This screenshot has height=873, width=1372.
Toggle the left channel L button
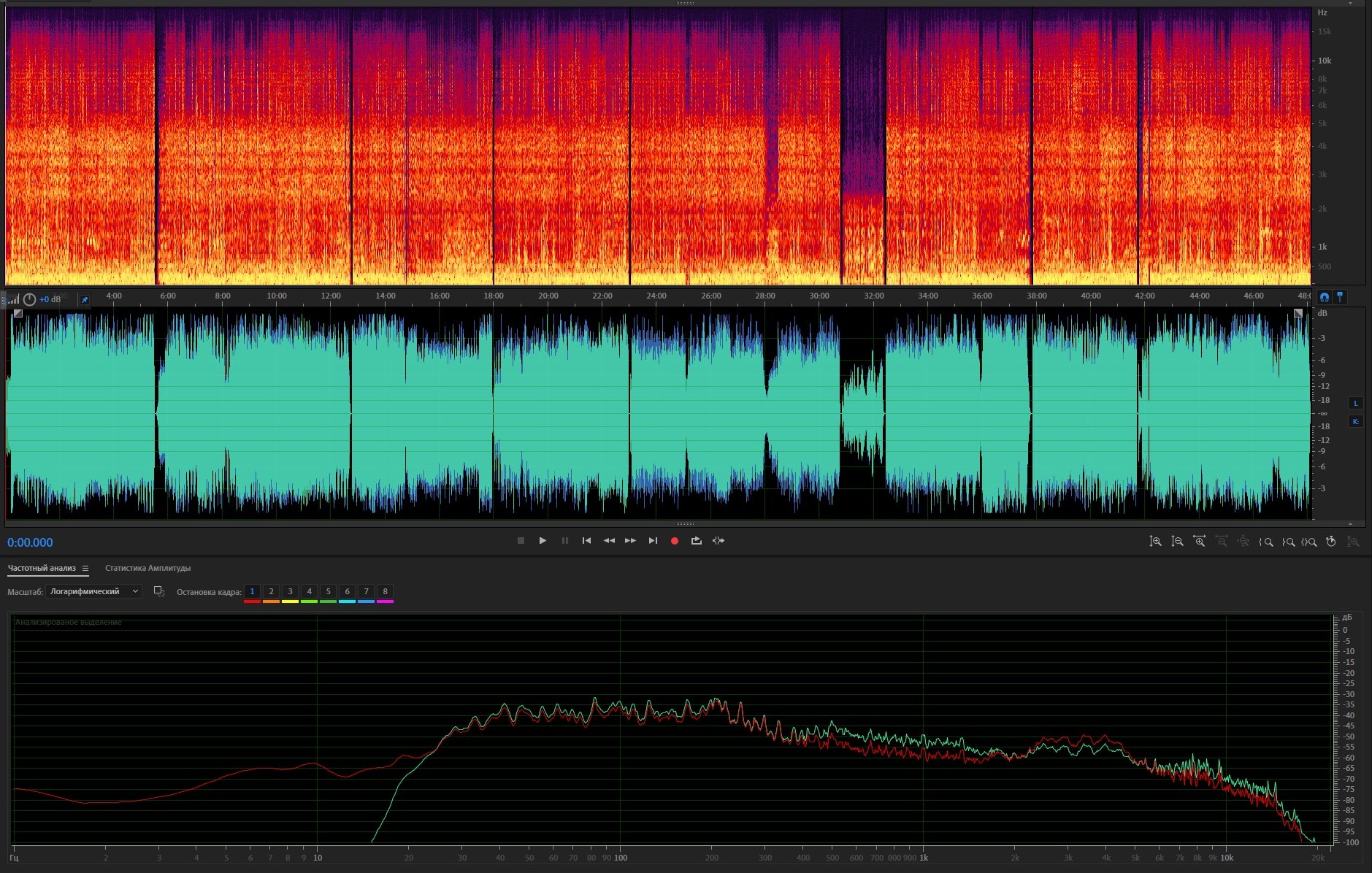[x=1356, y=404]
